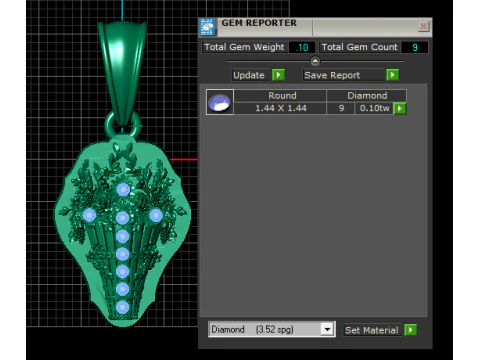Click the green arrow next to Set Material

pyautogui.click(x=411, y=330)
